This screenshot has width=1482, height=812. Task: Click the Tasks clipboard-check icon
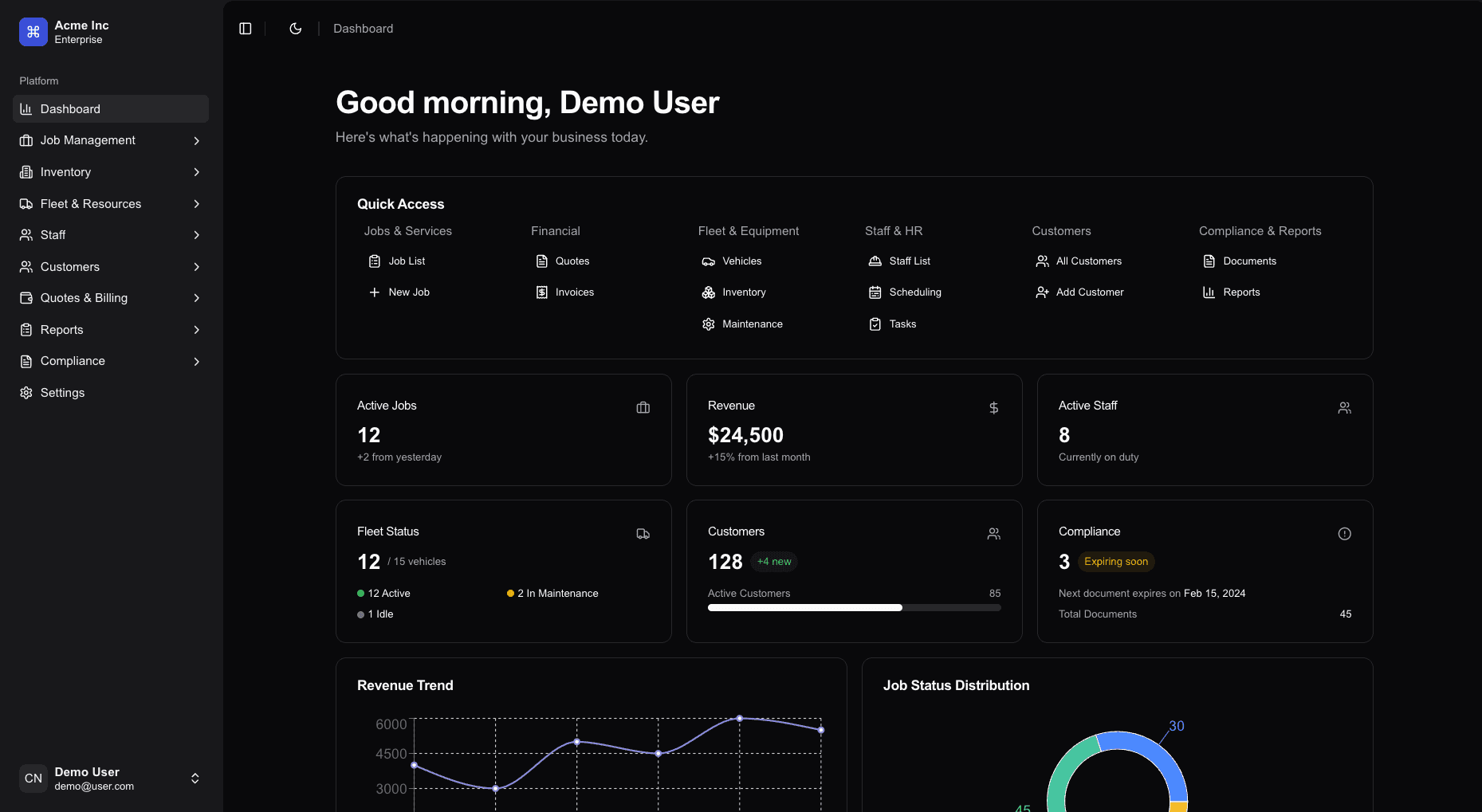tap(875, 324)
